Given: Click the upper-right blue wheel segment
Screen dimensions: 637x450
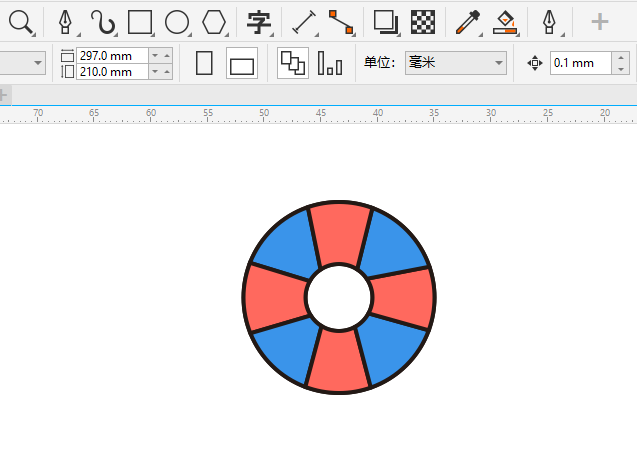Looking at the screenshot, I should 392,244.
